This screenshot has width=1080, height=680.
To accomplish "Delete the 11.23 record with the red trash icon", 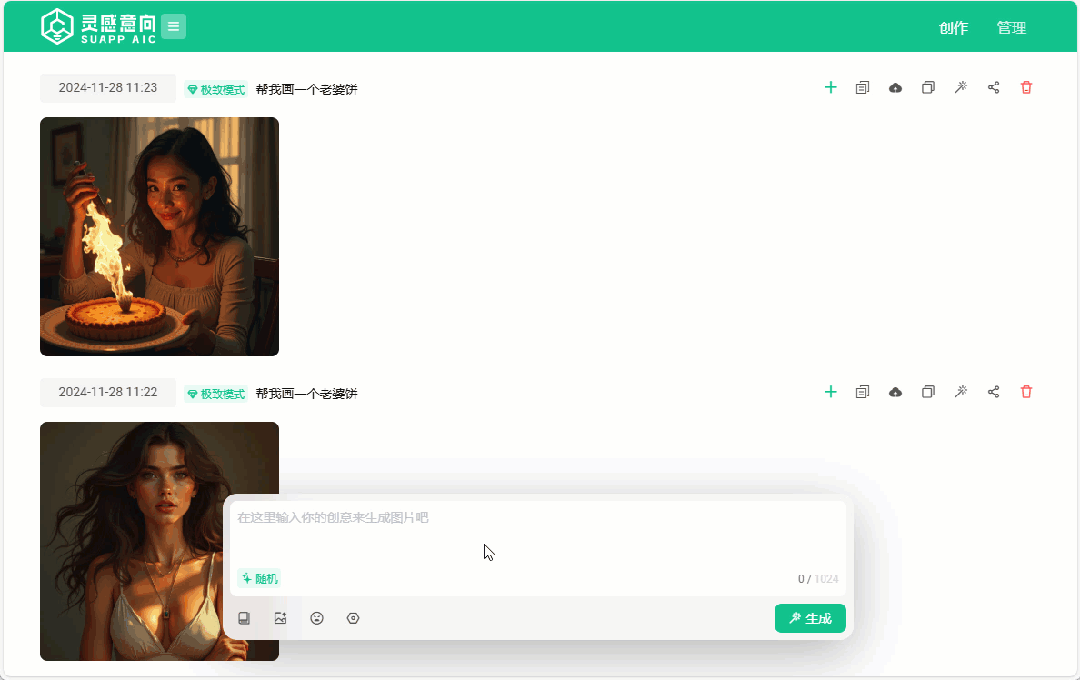I will tap(1026, 88).
